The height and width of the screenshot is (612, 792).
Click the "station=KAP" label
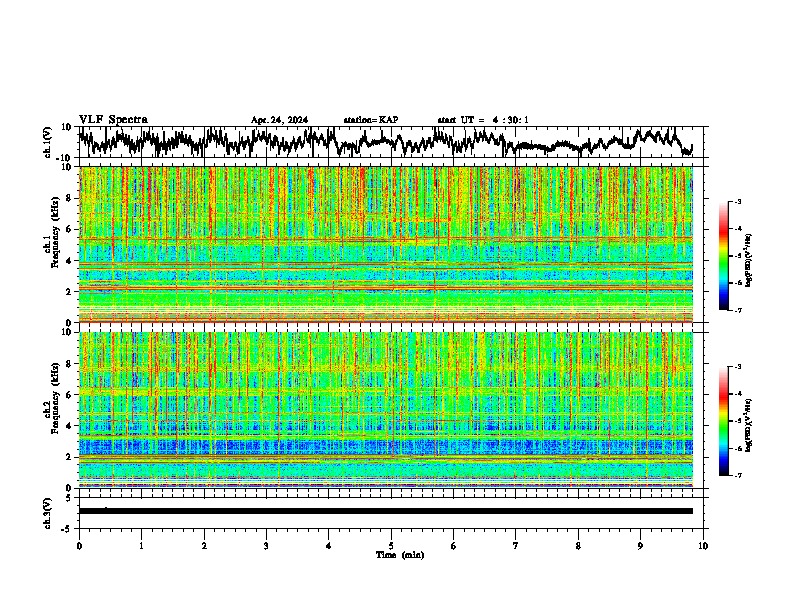(x=371, y=120)
